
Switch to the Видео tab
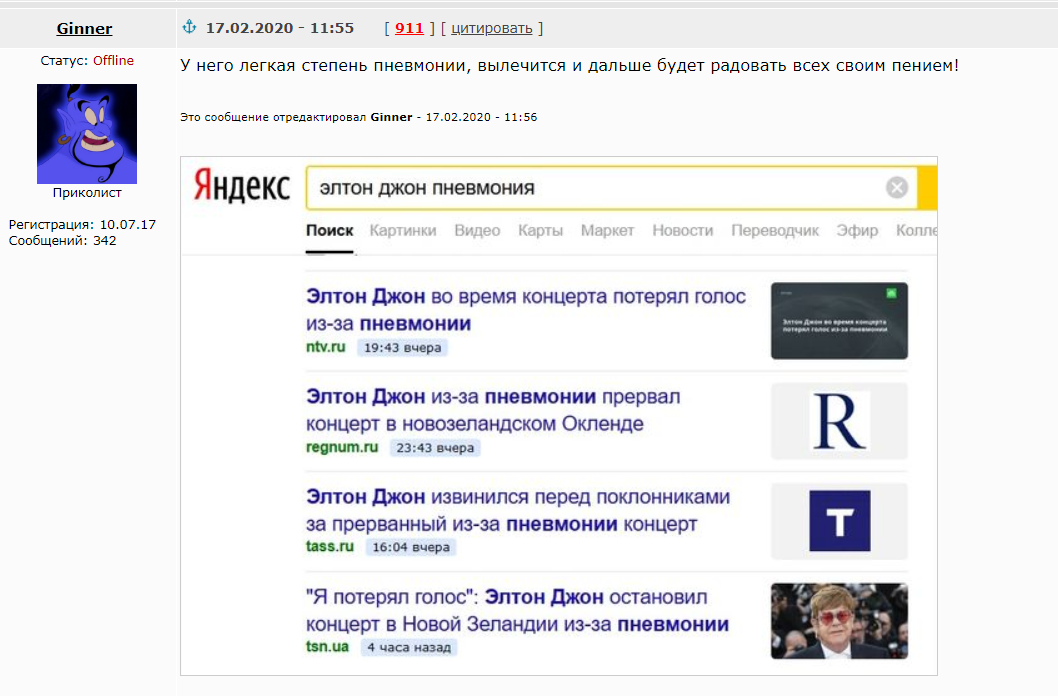click(x=477, y=231)
